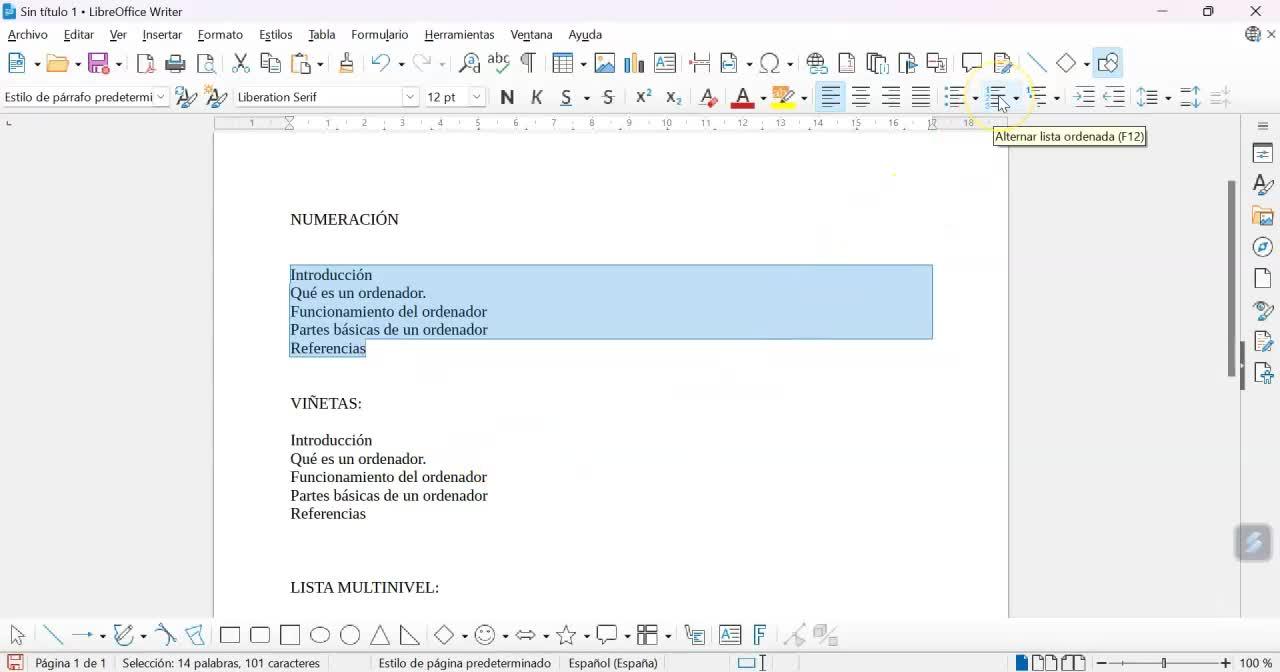The height and width of the screenshot is (672, 1280).
Task: Toggle superscript
Action: [x=644, y=97]
